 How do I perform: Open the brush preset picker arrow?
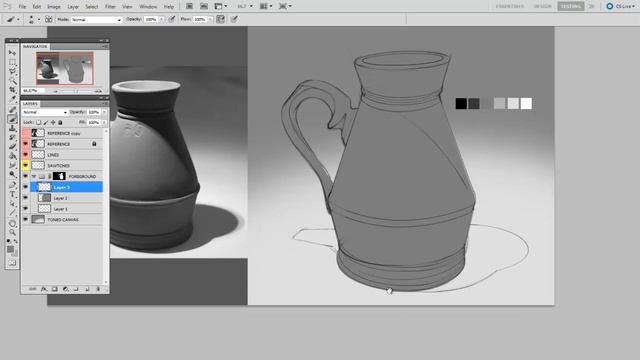39,19
